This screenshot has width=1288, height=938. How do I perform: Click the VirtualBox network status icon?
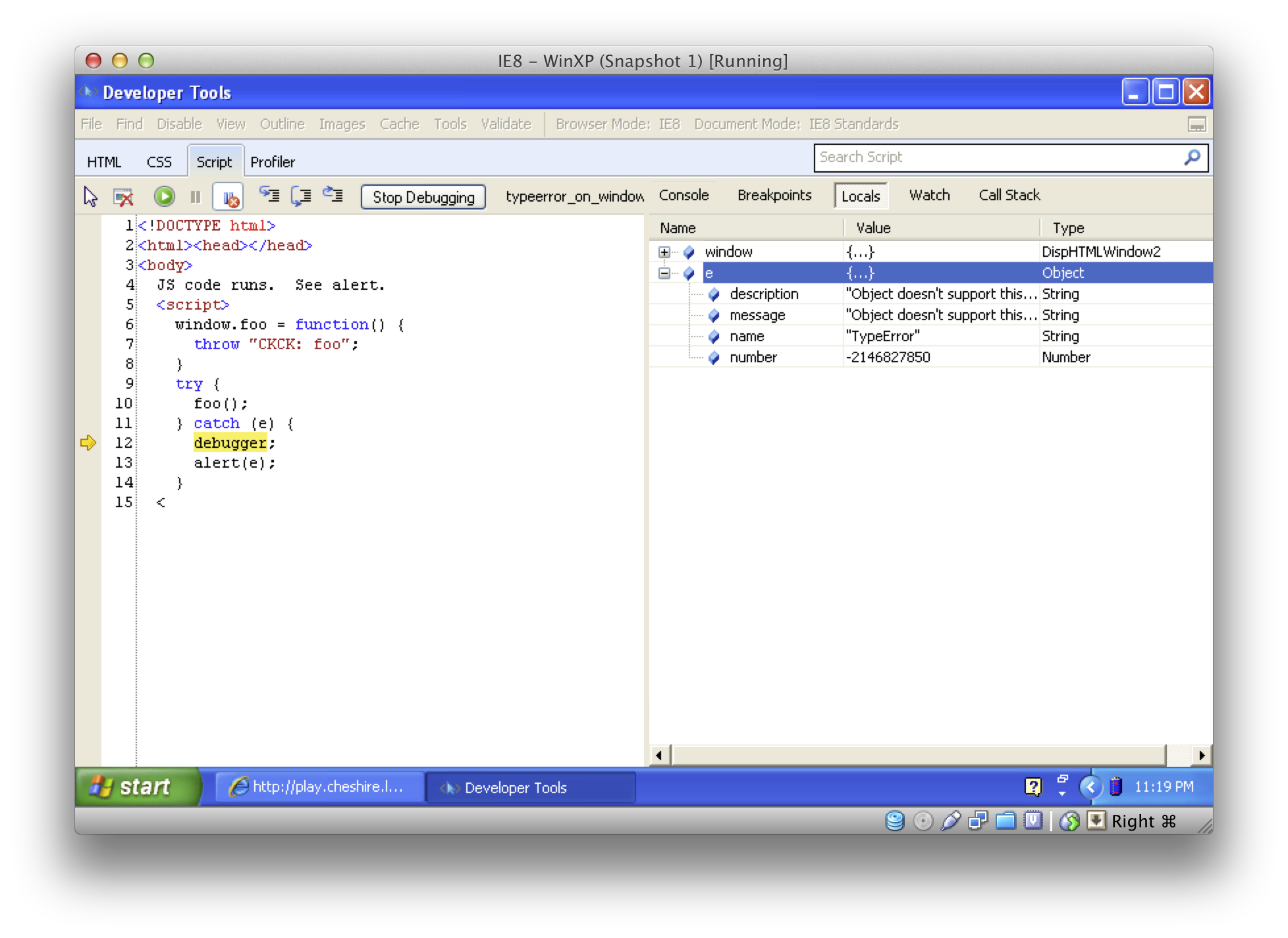978,821
